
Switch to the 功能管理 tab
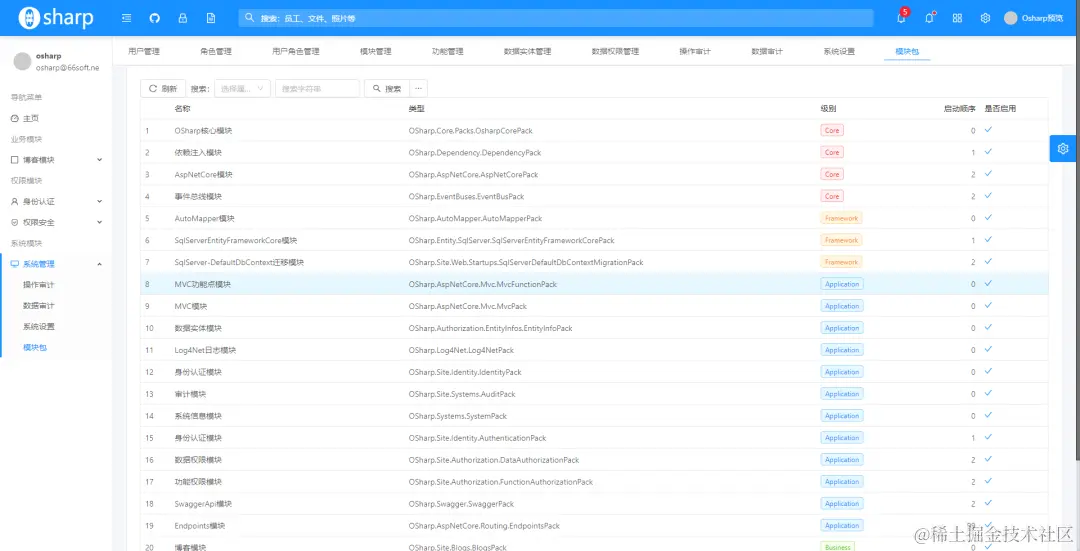pos(447,52)
